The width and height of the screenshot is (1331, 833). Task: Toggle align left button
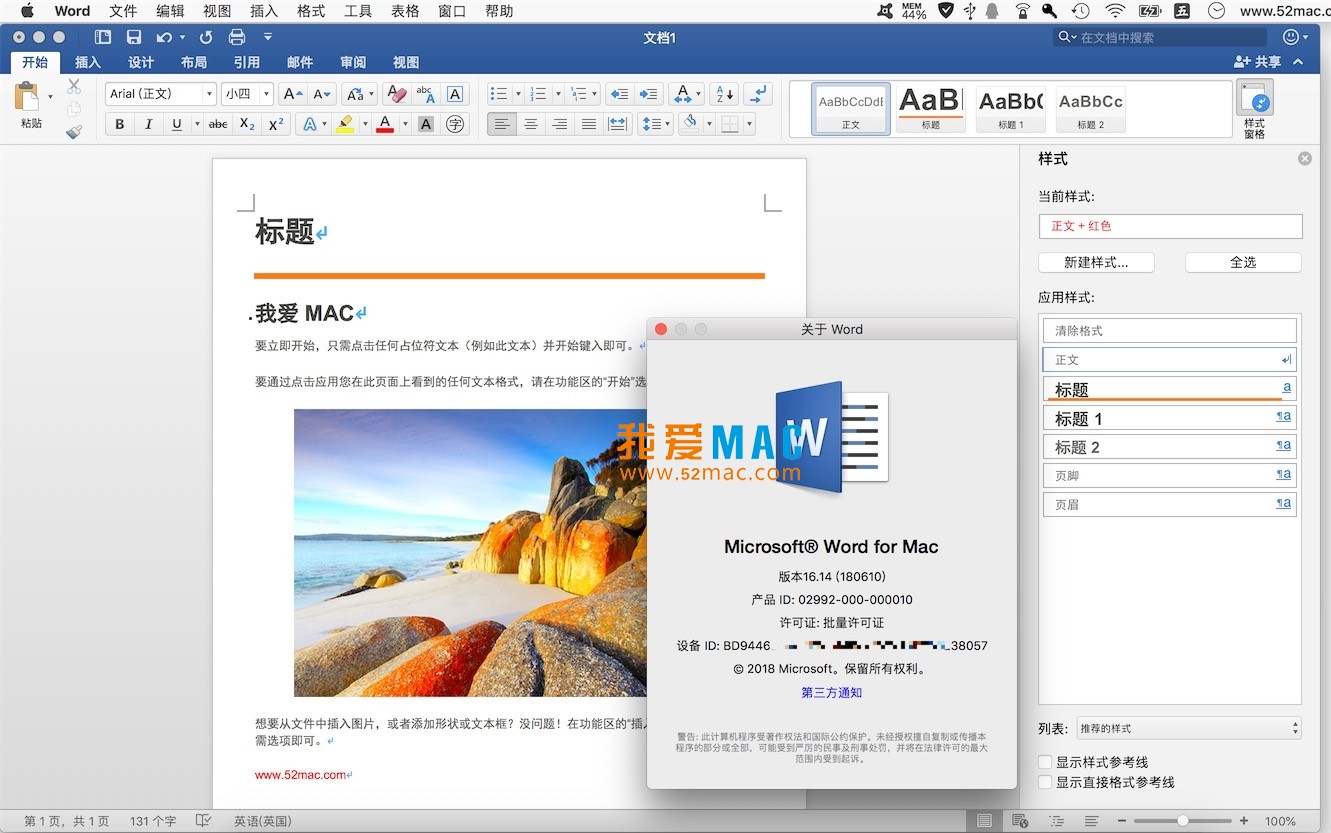pyautogui.click(x=502, y=124)
